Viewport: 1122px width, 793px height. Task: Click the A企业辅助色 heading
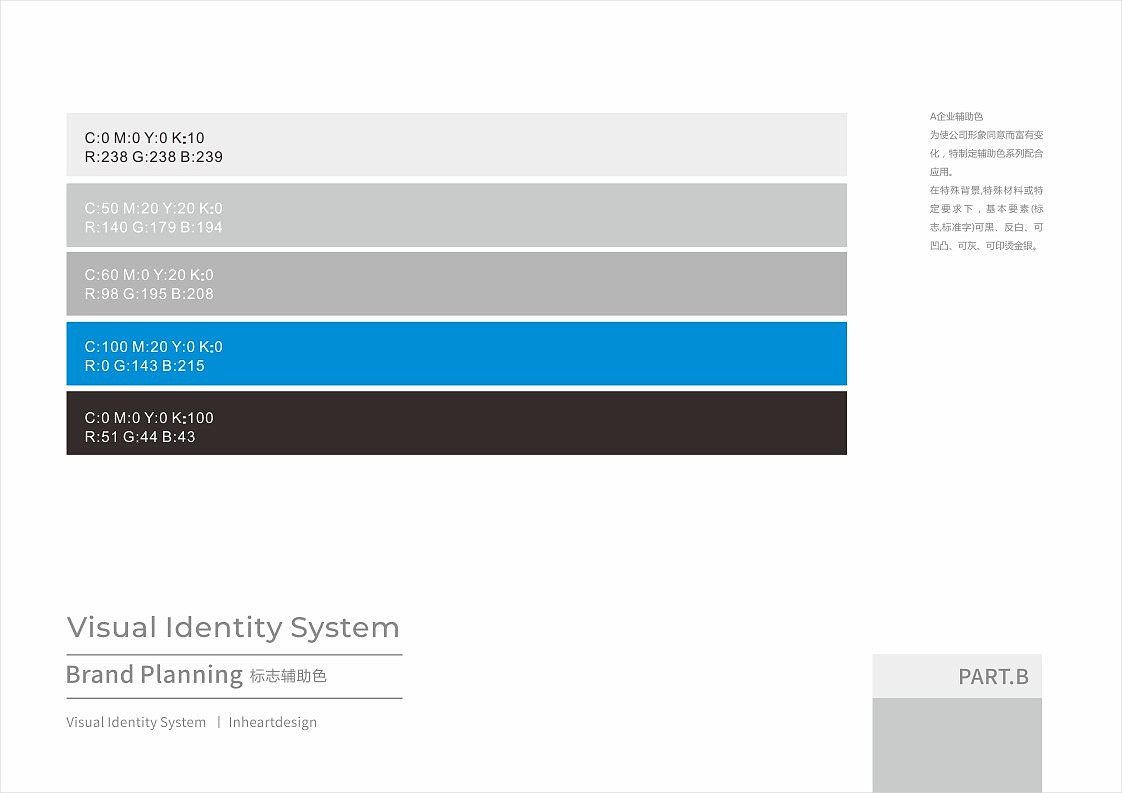tap(957, 116)
